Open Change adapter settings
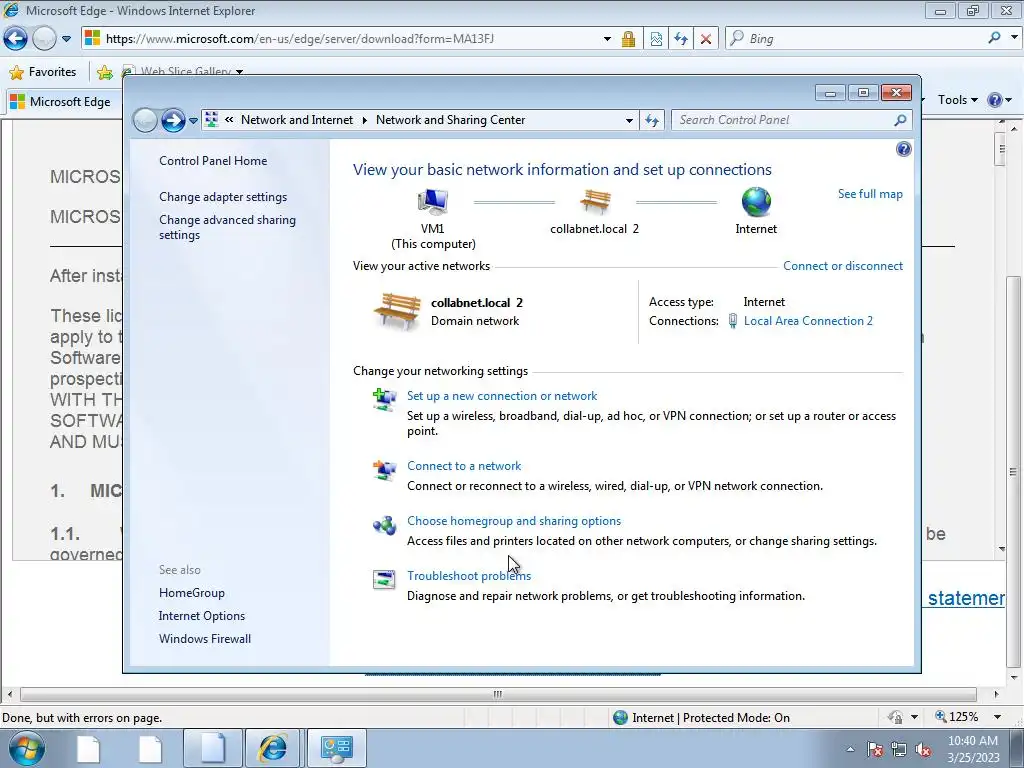This screenshot has height=768, width=1024. tap(223, 197)
